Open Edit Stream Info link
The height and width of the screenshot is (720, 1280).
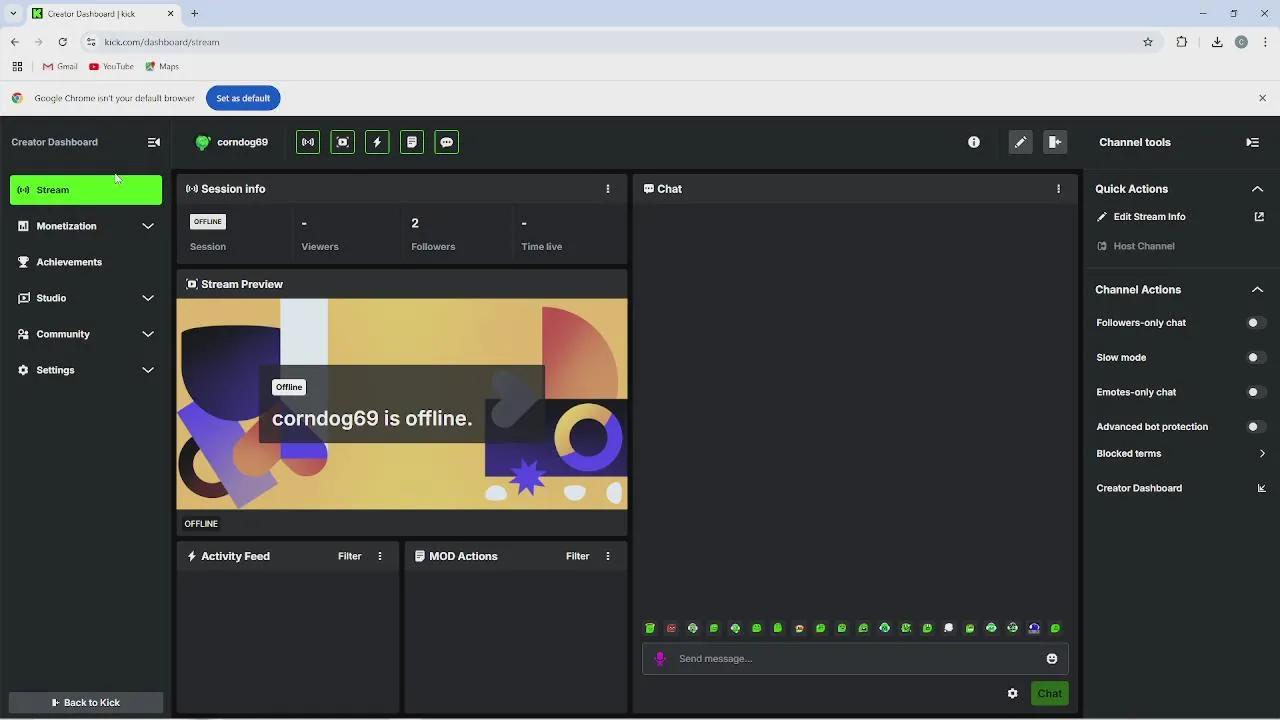coord(1149,217)
